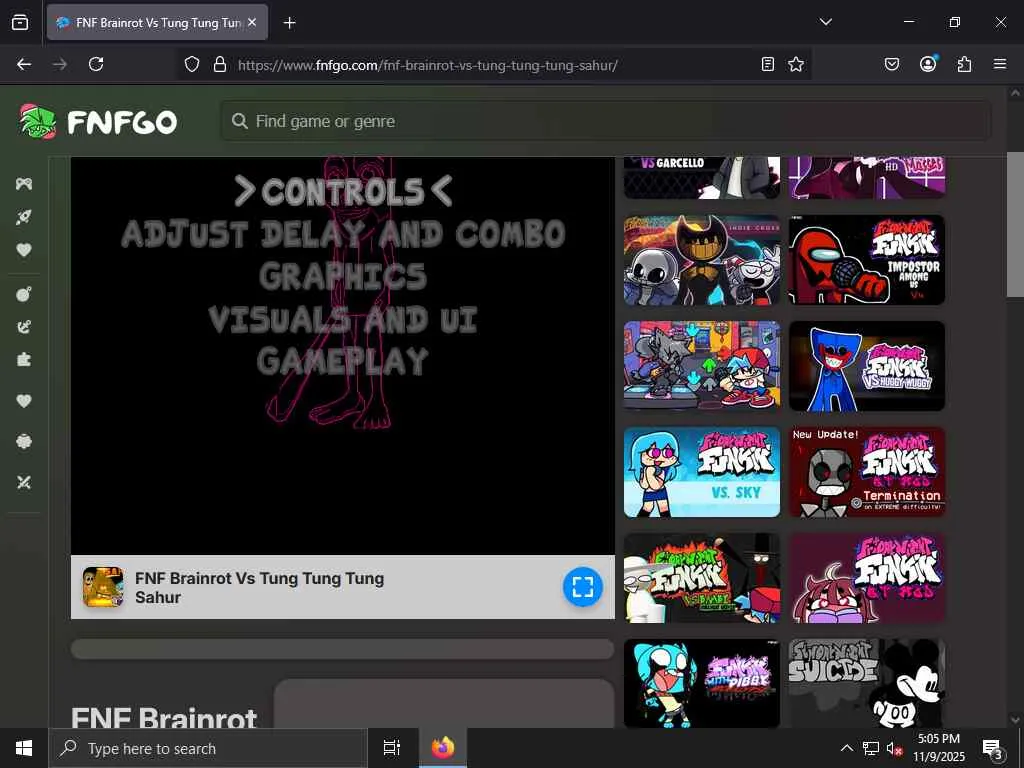Screen dimensions: 1024x768
Task: Bookmark this page with the star icon
Action: [795, 64]
